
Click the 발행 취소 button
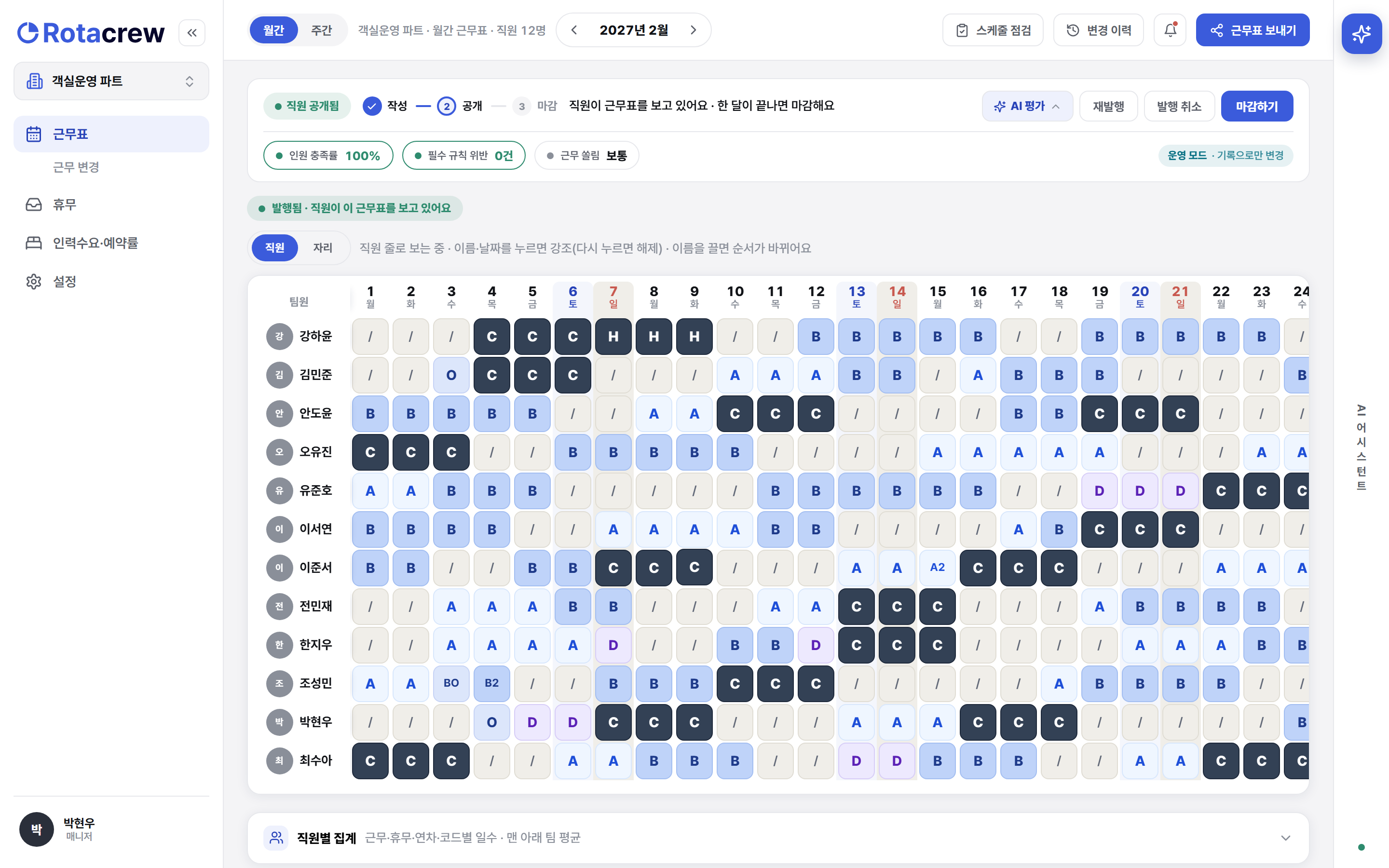(1179, 106)
